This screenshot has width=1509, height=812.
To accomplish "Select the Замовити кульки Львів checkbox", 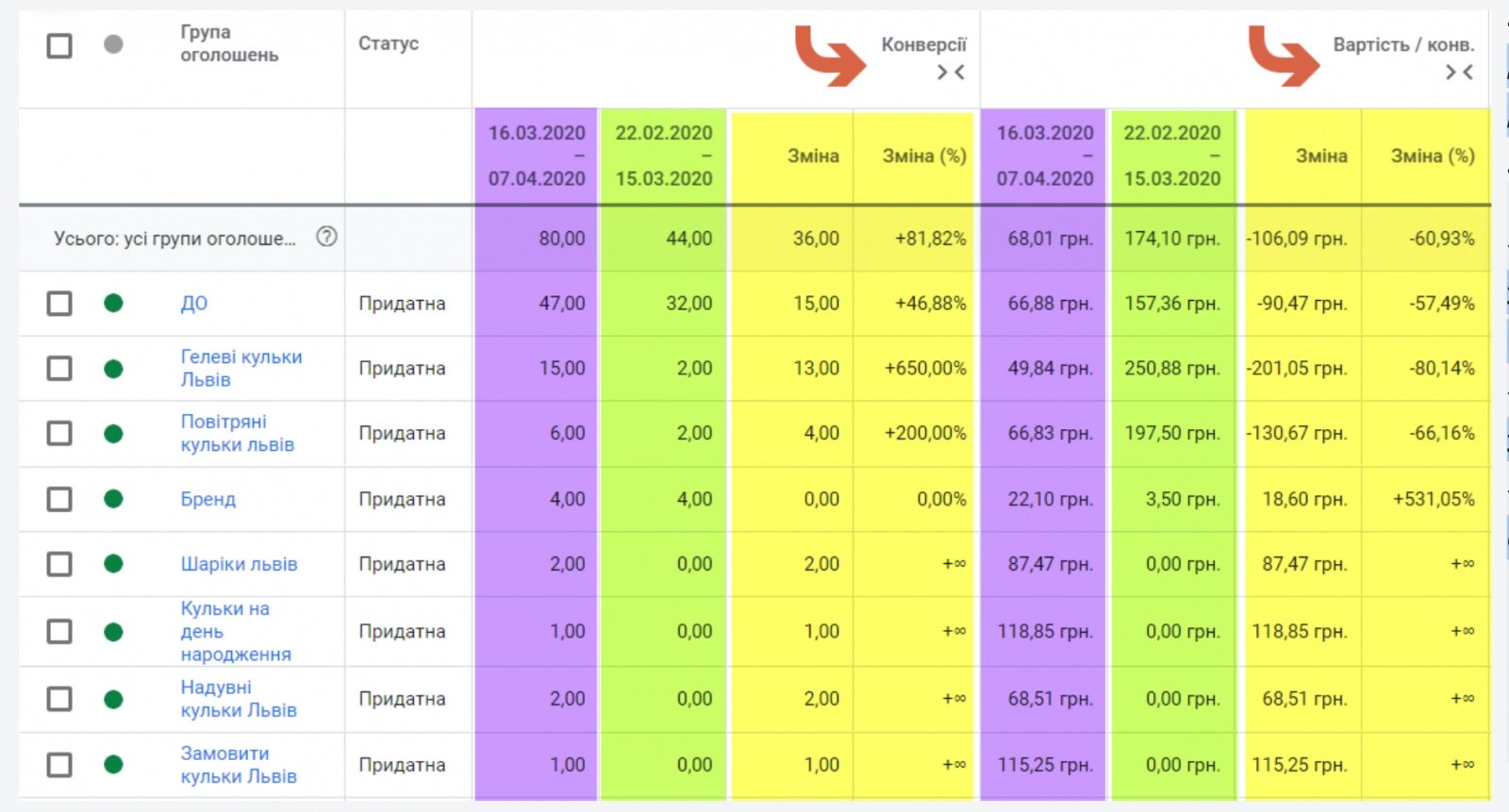I will 59,765.
